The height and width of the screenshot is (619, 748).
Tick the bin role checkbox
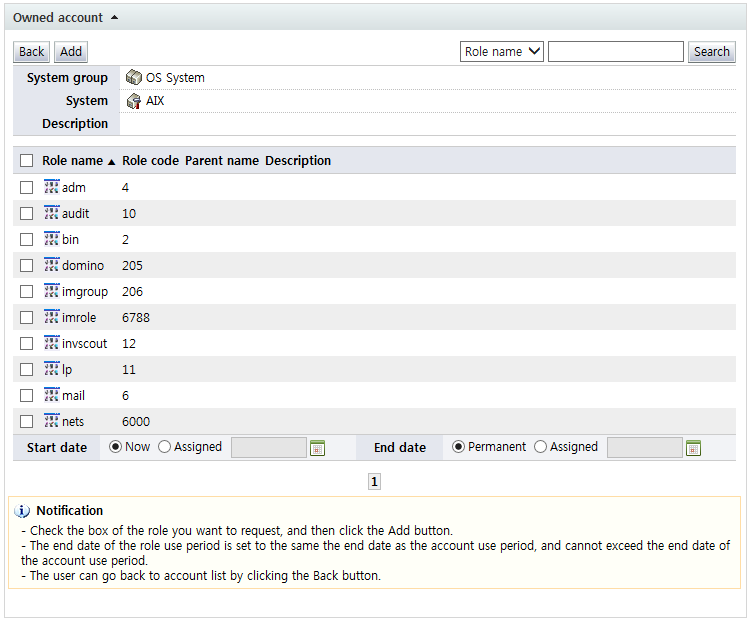point(27,239)
